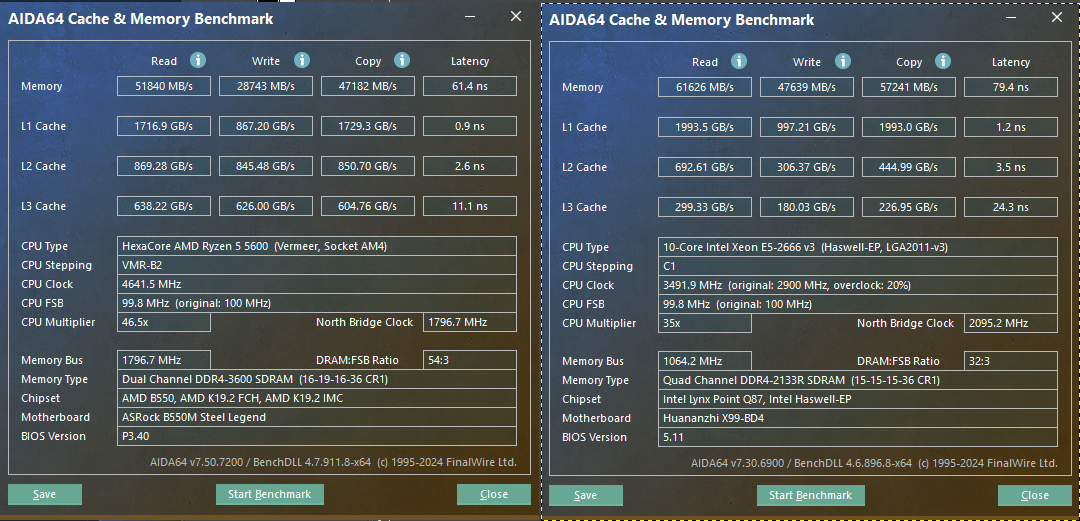Click BIOS Version value P3.40
Image resolution: width=1080 pixels, height=521 pixels.
317,436
